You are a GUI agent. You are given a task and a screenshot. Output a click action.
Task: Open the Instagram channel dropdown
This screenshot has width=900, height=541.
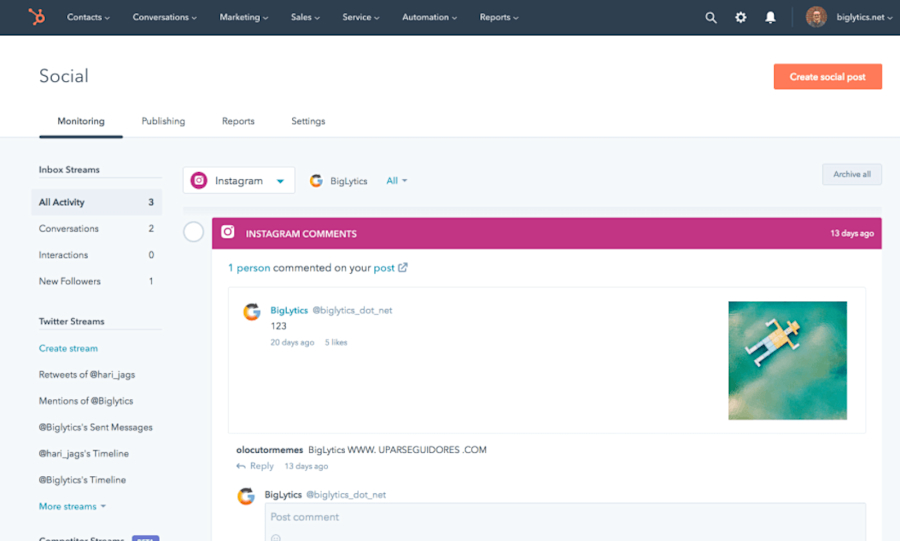pyautogui.click(x=239, y=181)
